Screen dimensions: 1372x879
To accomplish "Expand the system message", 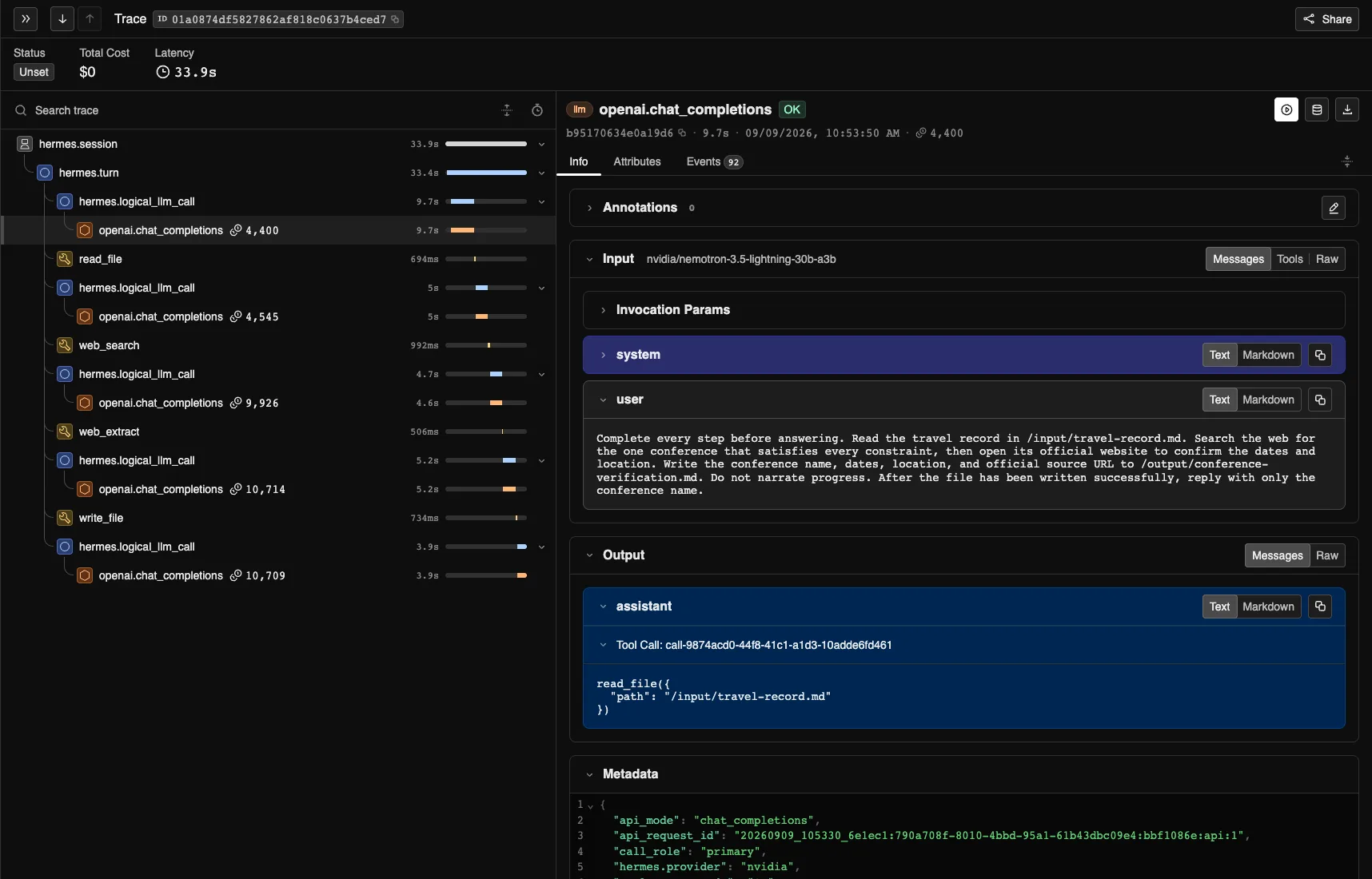I will 604,355.
